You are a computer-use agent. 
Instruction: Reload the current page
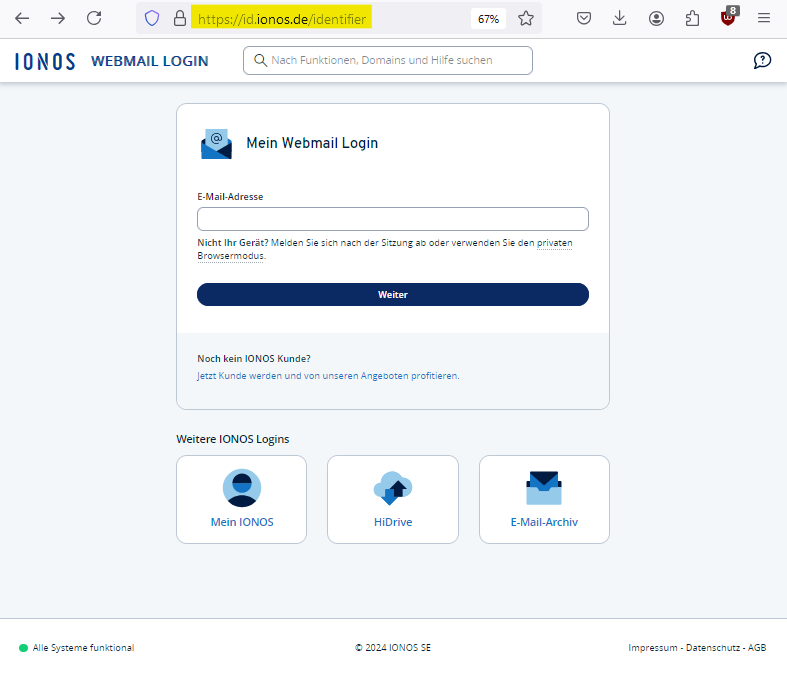coord(94,18)
